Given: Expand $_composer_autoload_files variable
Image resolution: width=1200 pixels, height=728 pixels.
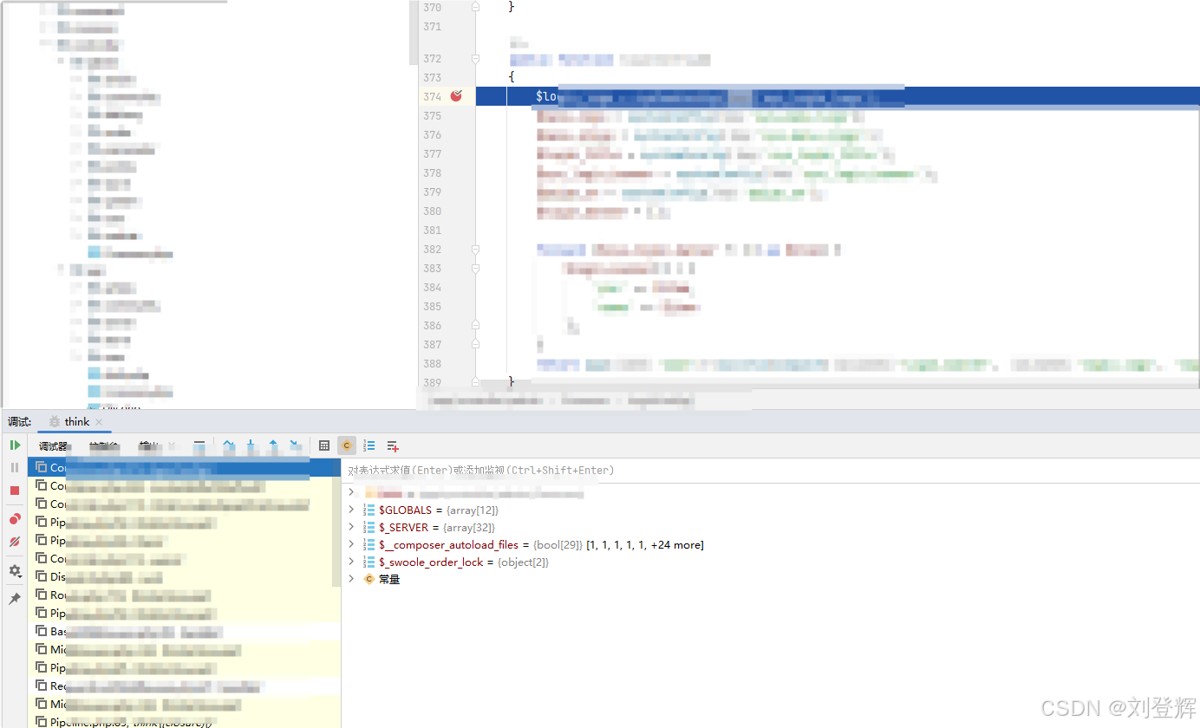Looking at the screenshot, I should [x=351, y=545].
